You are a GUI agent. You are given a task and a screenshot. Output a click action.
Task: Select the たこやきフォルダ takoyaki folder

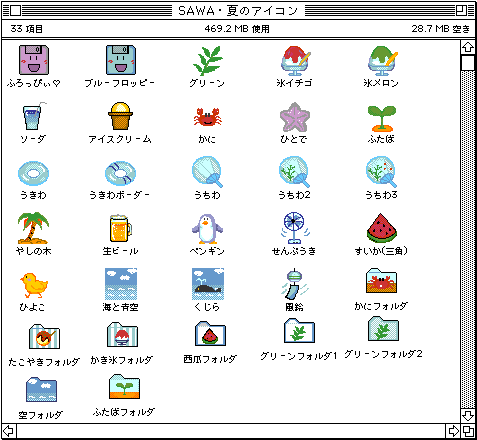pyautogui.click(x=44, y=337)
